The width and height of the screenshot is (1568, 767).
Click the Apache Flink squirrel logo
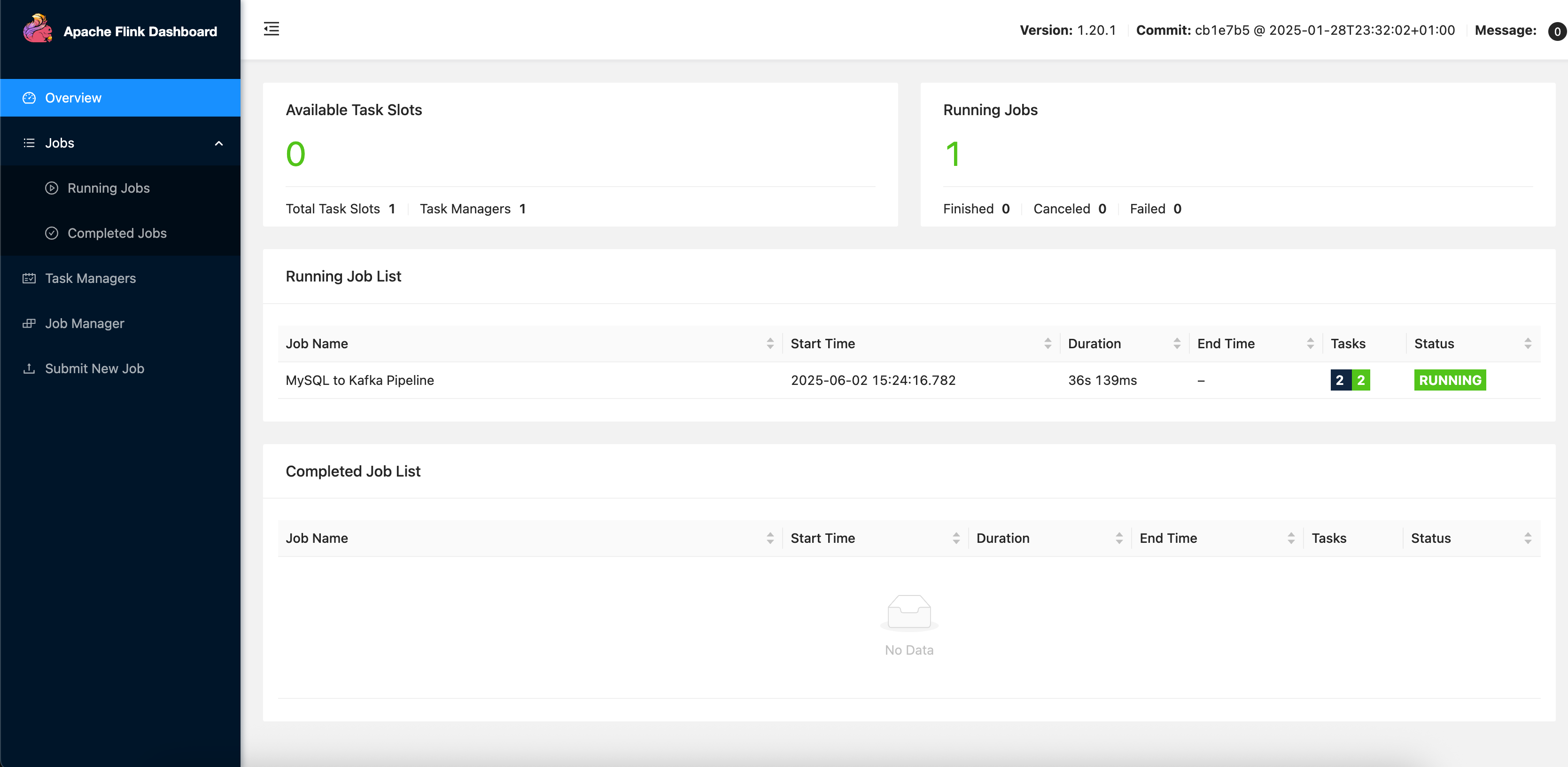pos(38,29)
